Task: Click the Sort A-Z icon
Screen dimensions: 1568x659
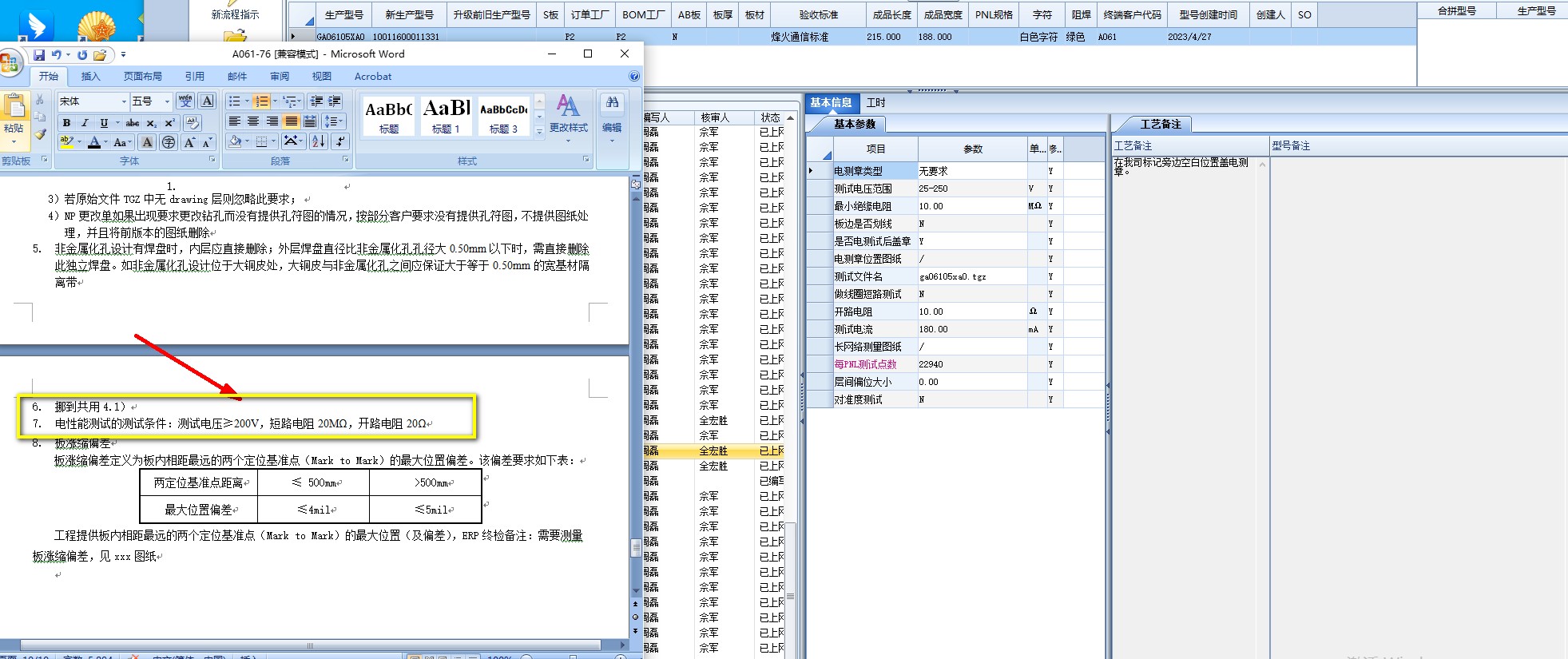Action: (x=318, y=141)
